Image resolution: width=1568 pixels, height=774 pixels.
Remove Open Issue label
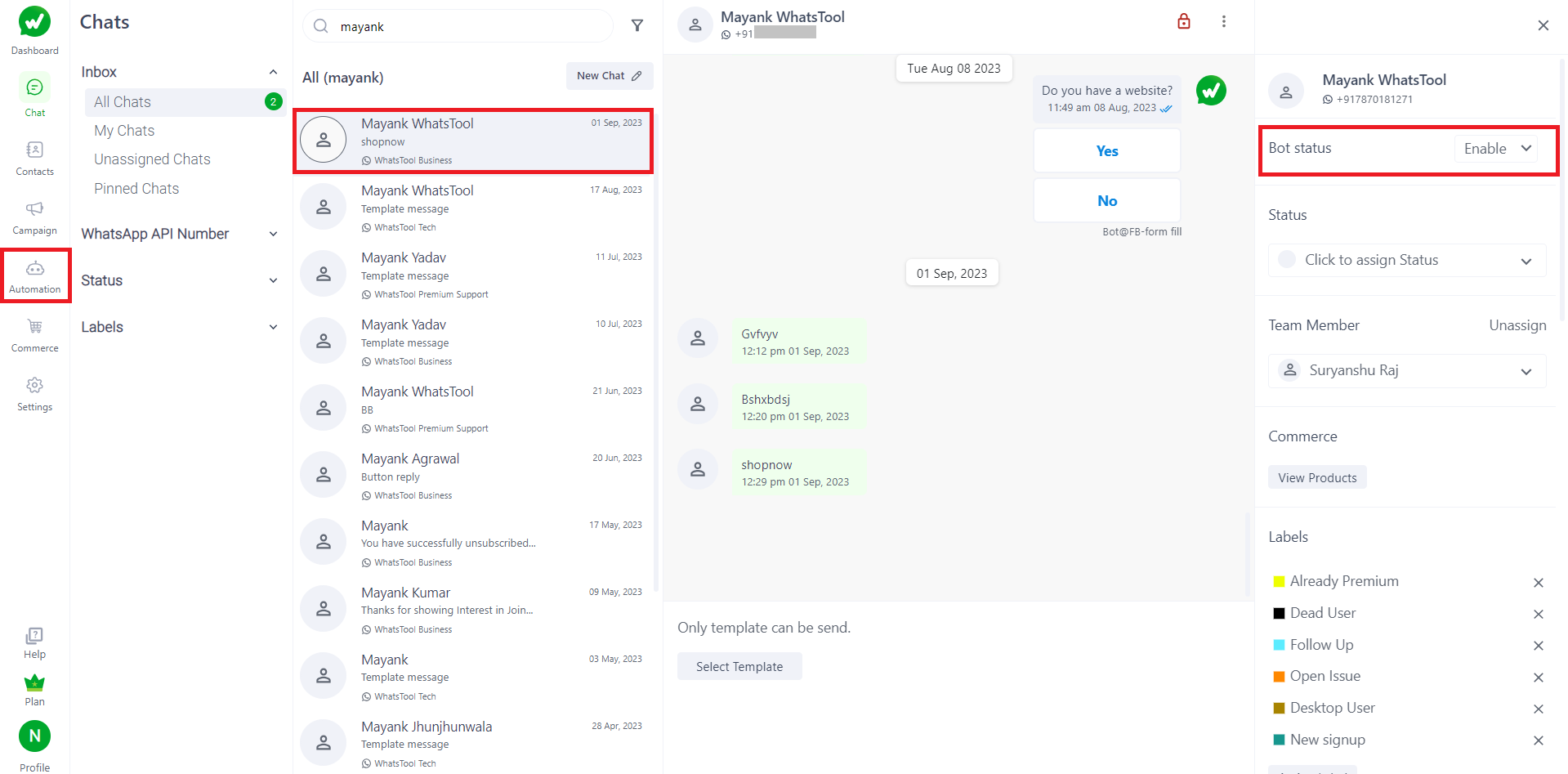tap(1538, 678)
